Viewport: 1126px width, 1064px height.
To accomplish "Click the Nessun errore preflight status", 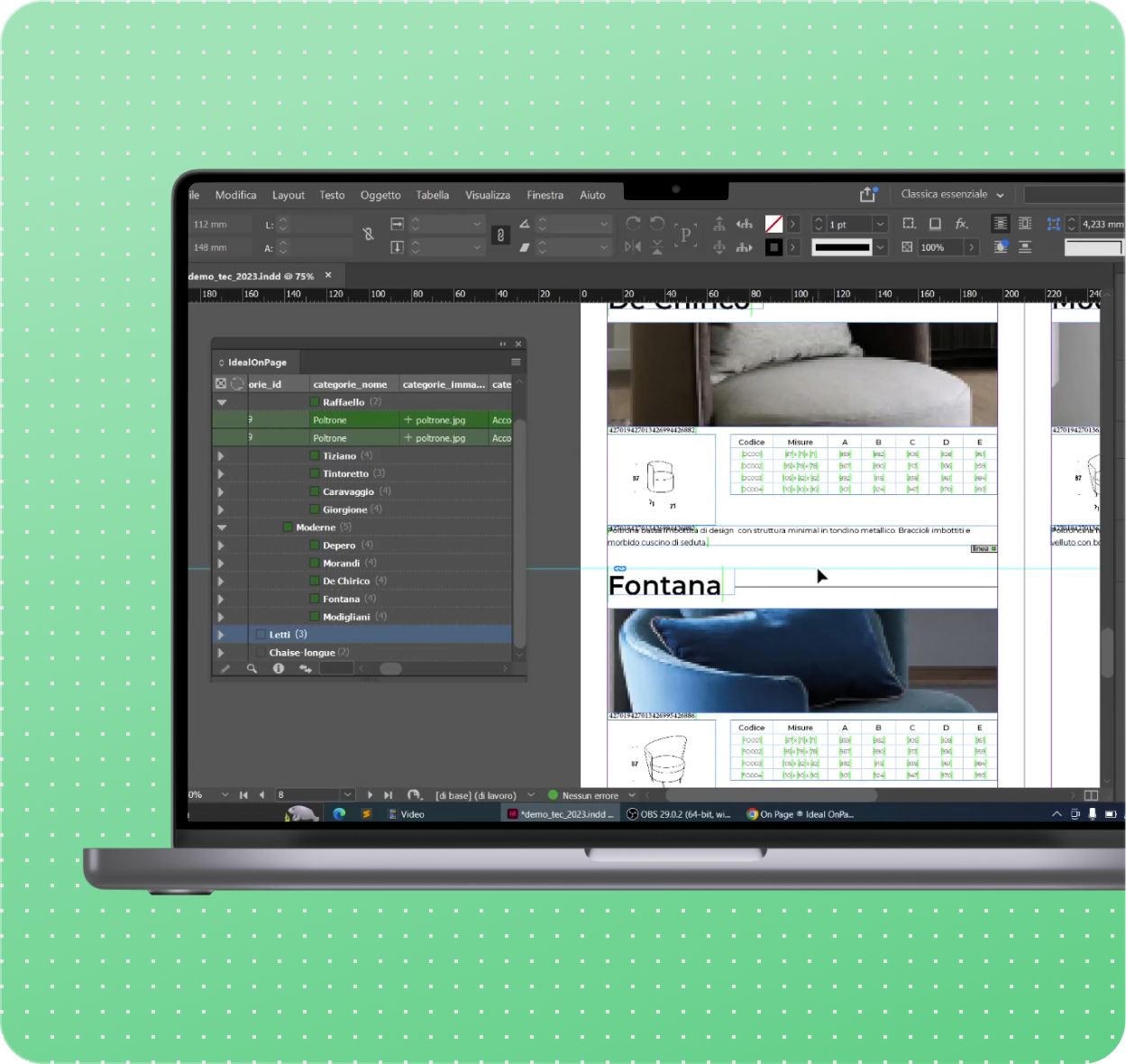I will click(x=590, y=795).
